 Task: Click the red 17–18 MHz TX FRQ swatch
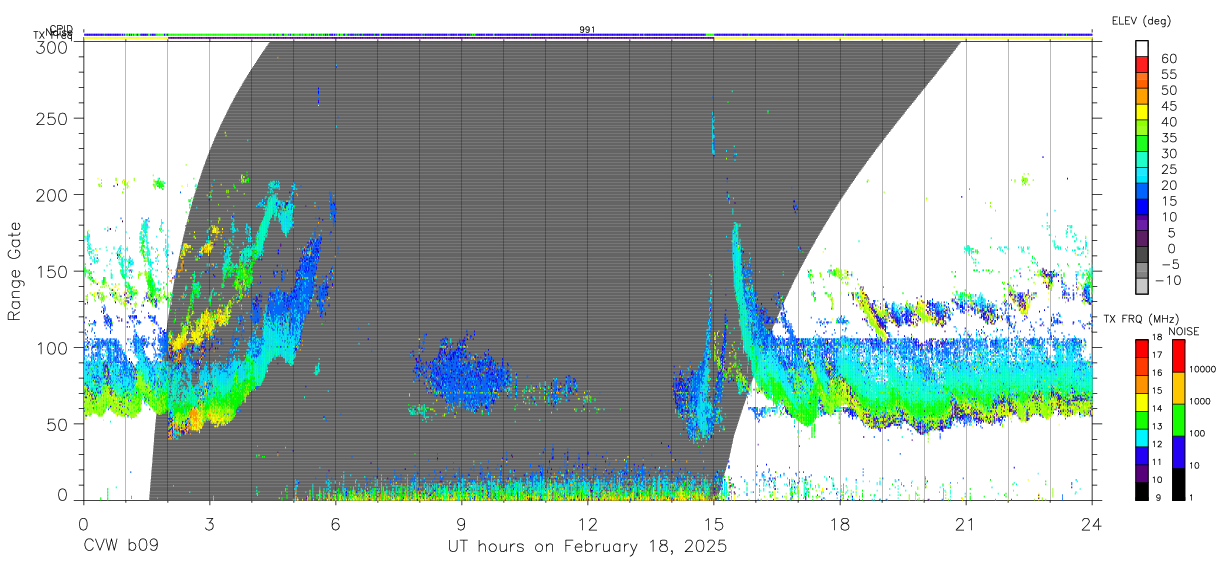click(1142, 348)
